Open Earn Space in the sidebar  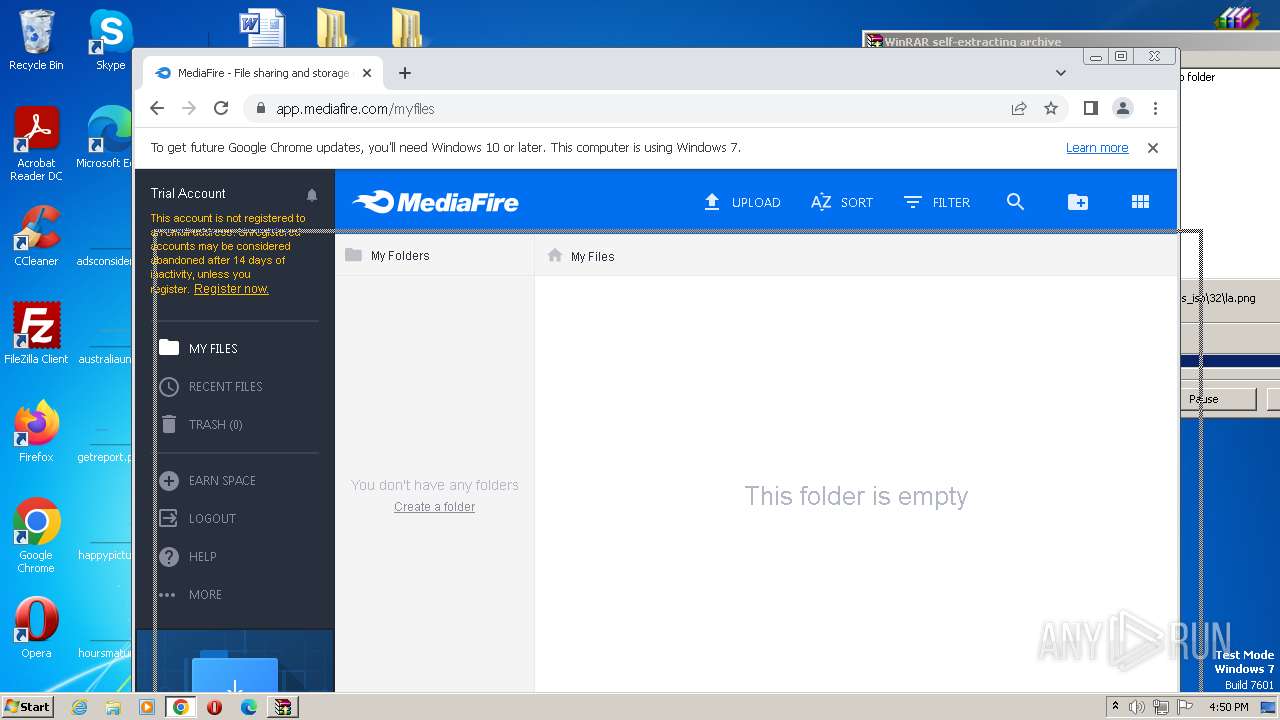208,480
